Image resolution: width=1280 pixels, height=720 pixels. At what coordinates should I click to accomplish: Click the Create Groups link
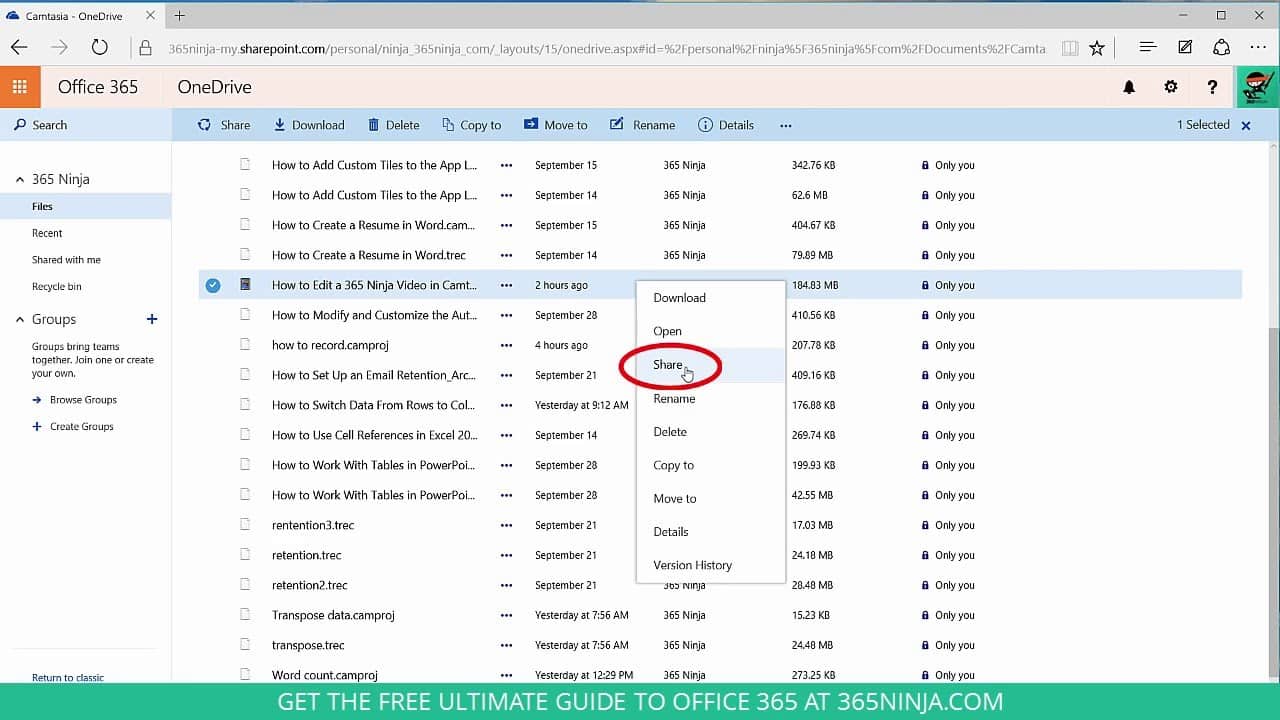pos(81,427)
